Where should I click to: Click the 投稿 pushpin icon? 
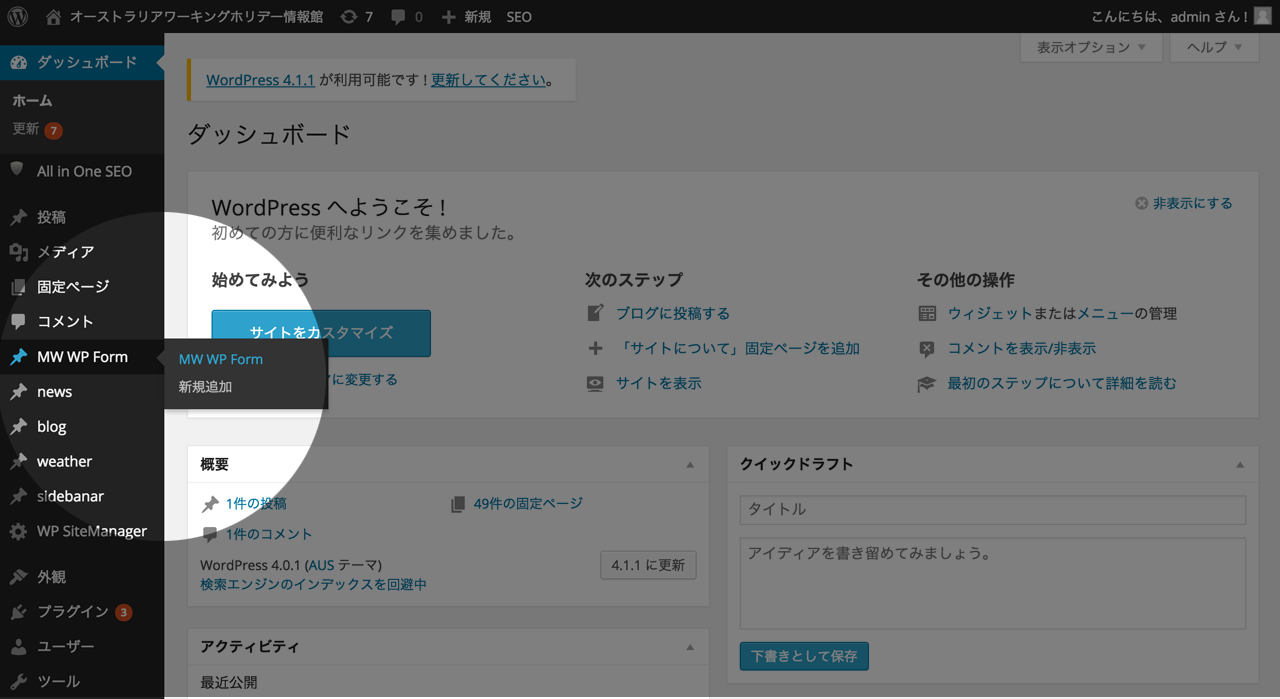[x=18, y=217]
